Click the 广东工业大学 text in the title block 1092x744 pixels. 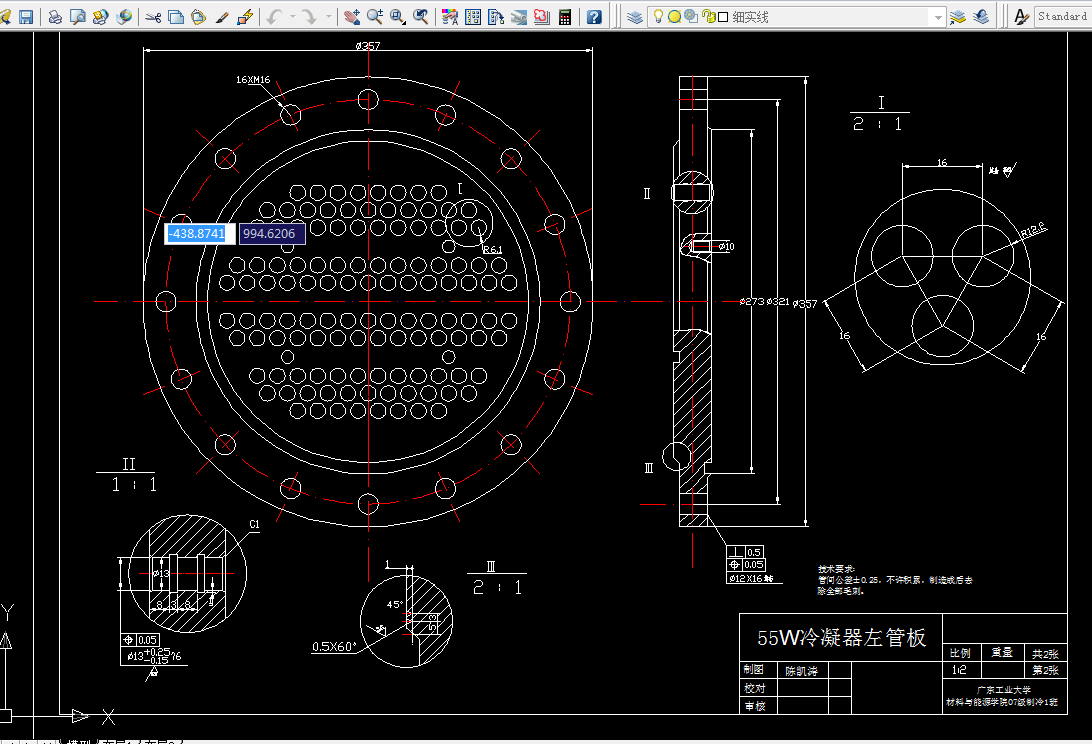[1004, 690]
